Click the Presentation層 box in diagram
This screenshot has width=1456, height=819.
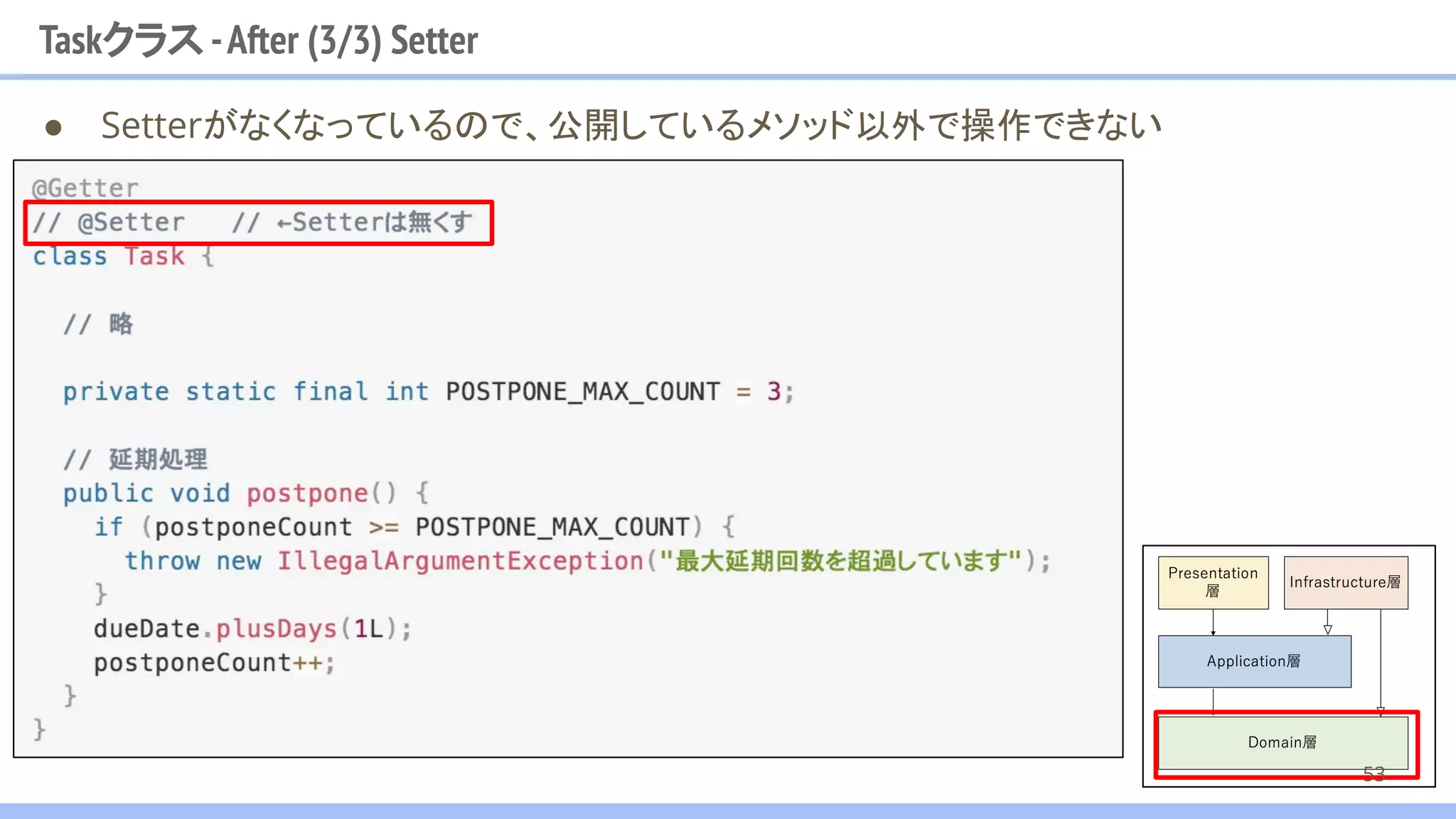[x=1213, y=582]
